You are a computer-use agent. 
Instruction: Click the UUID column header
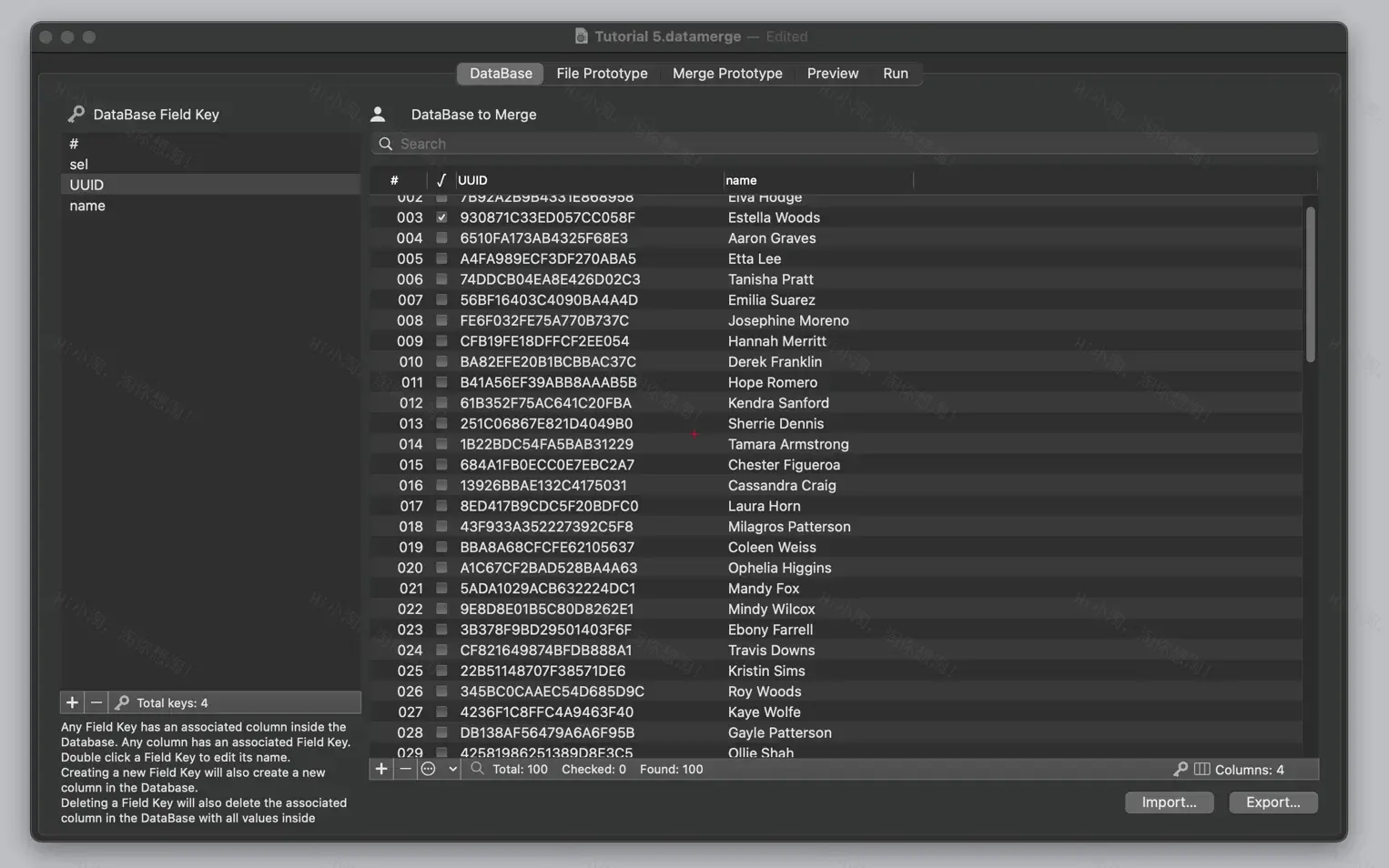tap(472, 179)
